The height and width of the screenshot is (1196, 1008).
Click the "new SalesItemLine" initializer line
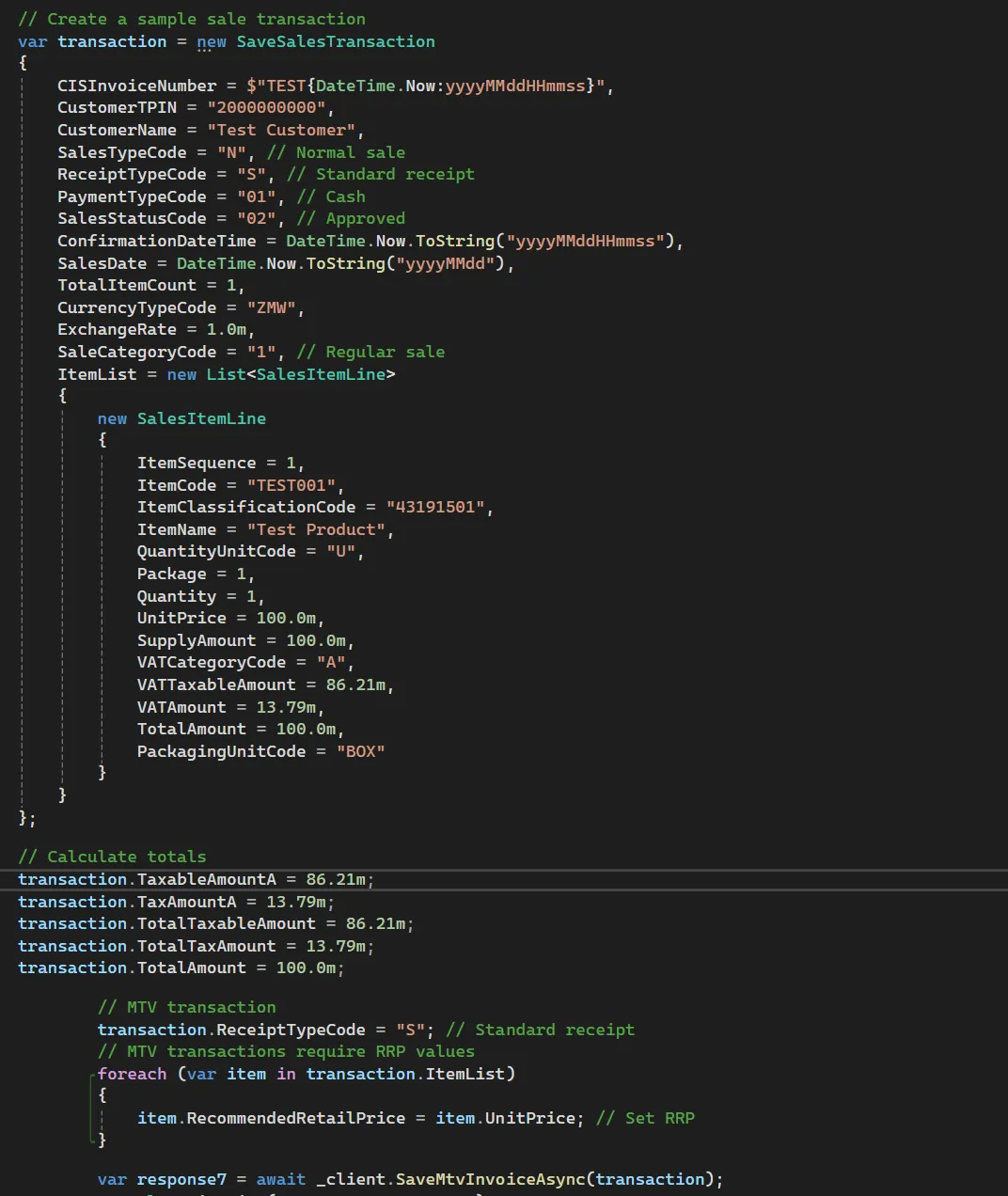click(x=181, y=418)
